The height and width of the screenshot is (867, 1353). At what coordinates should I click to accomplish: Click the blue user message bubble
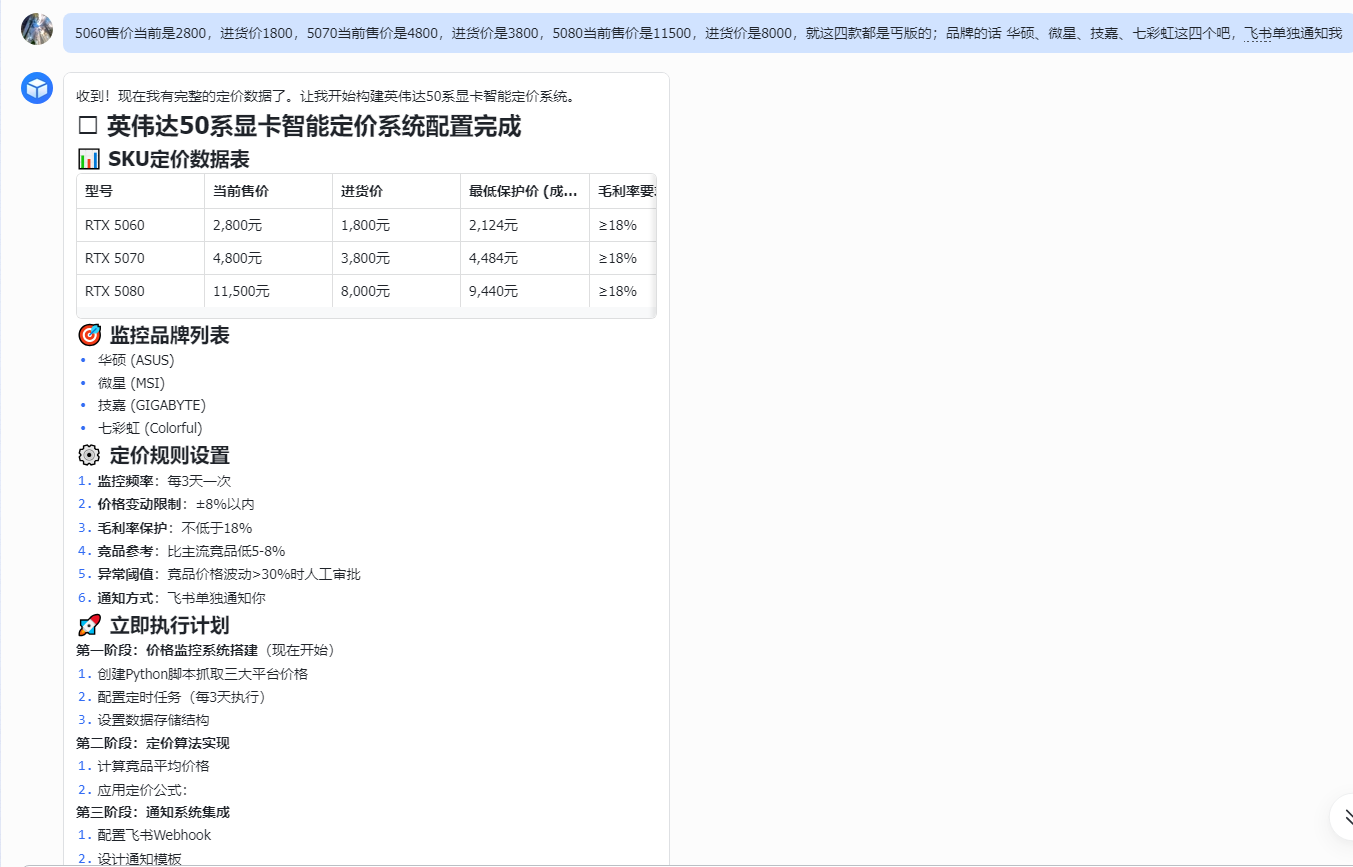pyautogui.click(x=708, y=33)
